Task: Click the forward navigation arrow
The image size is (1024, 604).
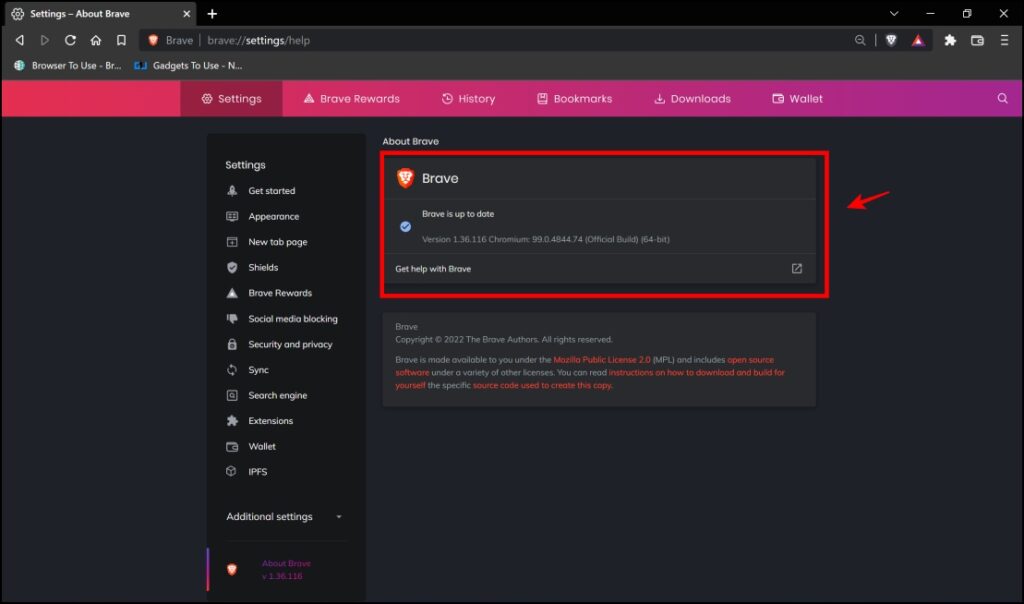Action: 44,40
